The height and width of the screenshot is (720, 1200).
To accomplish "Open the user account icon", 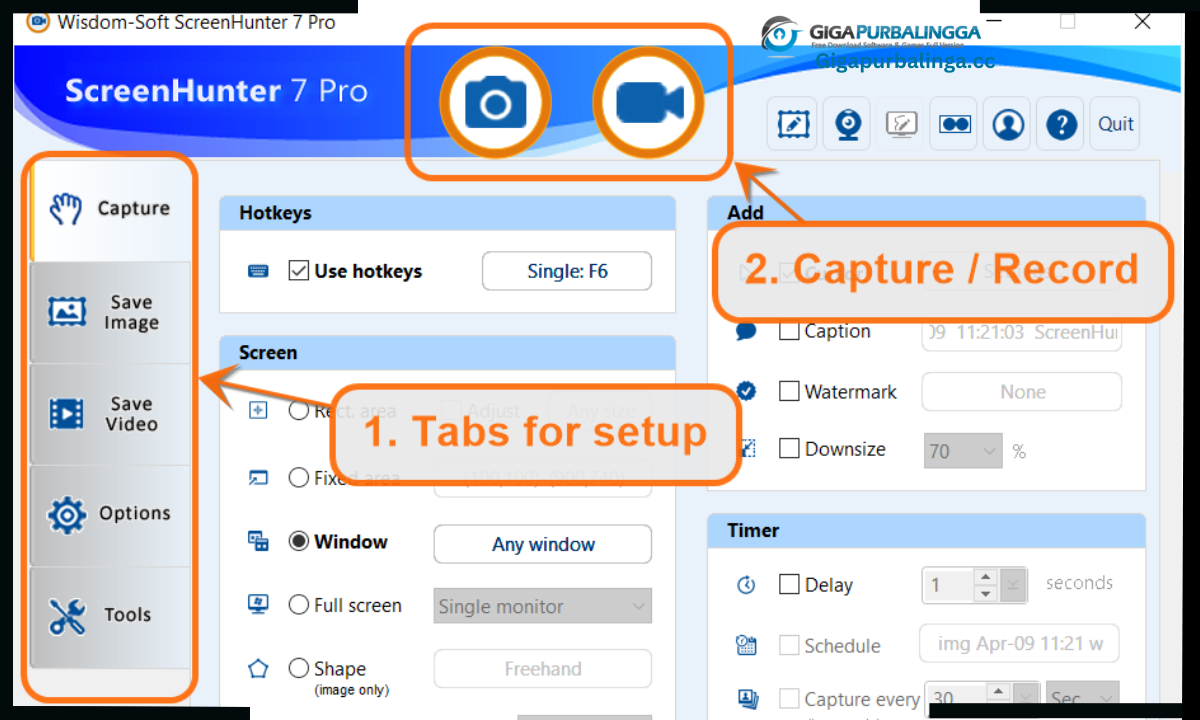I will pos(1008,124).
